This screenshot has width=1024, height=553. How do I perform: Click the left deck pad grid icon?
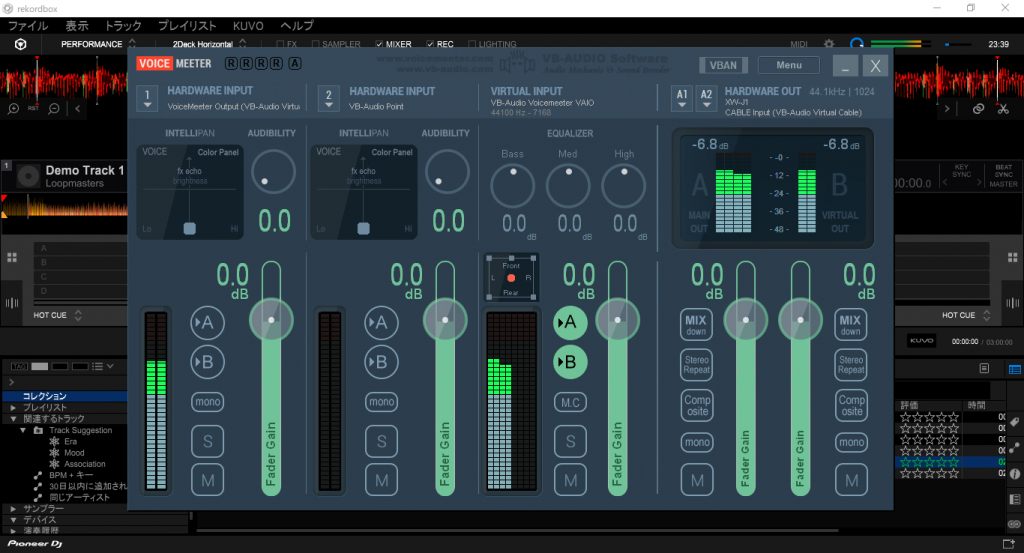[12, 257]
